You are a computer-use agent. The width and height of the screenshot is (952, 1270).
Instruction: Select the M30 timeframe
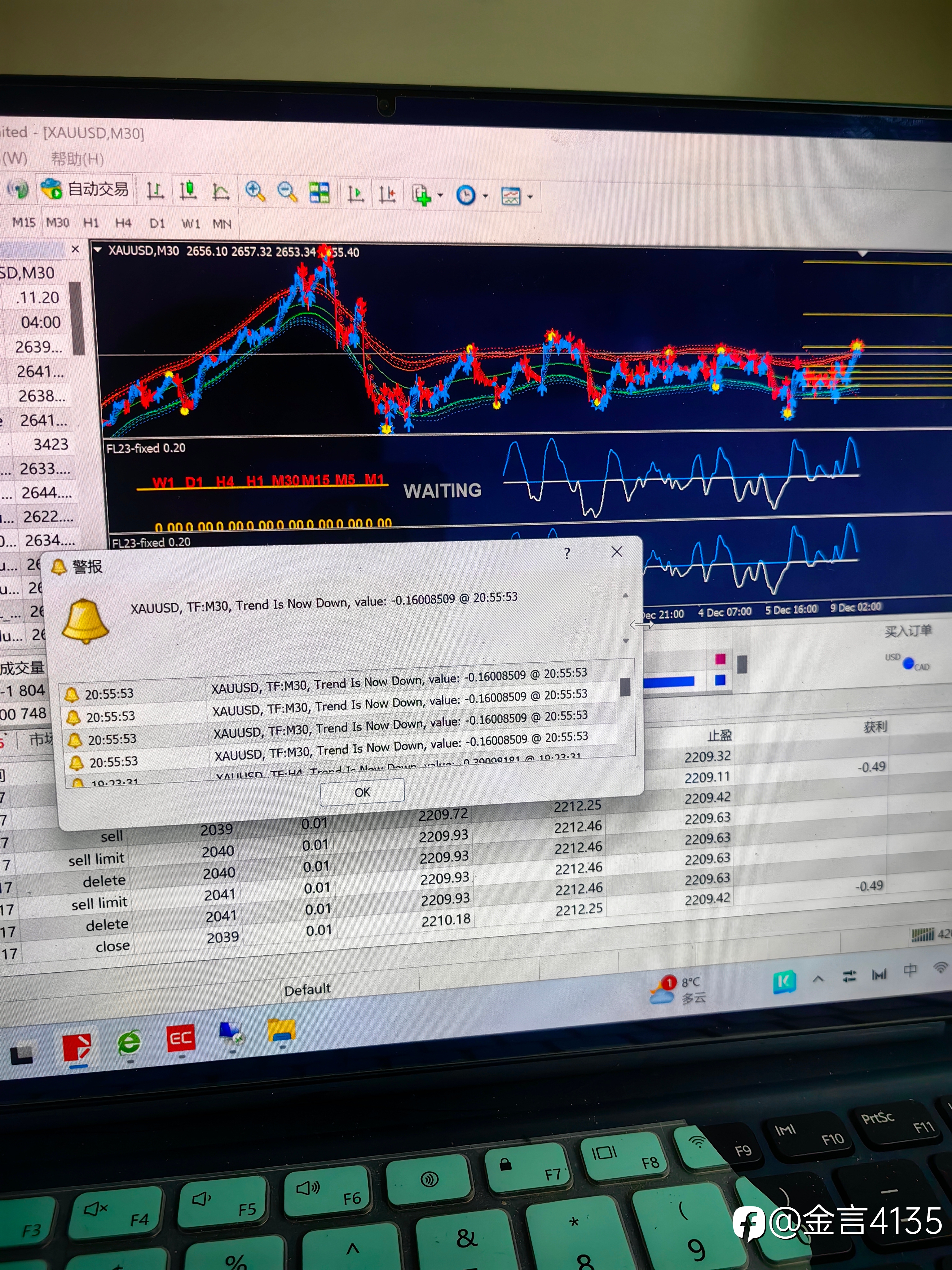coord(57,222)
